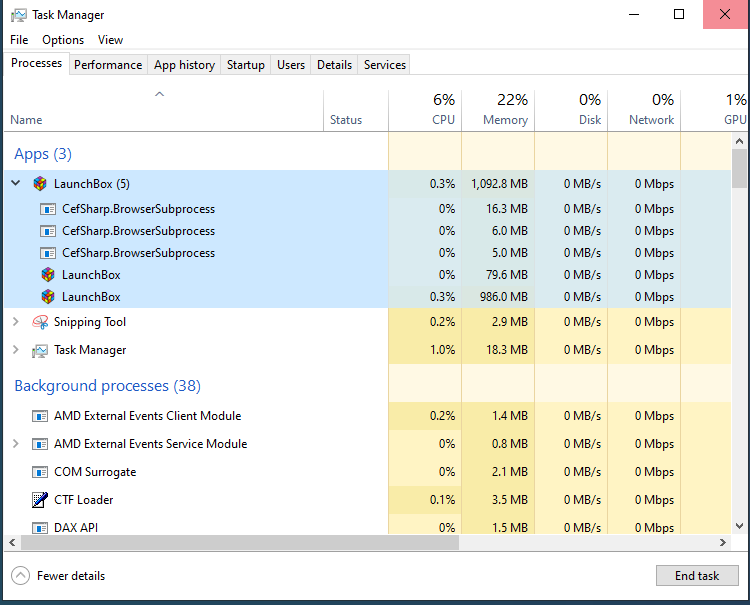Sort by the Network column header
Screen dimensions: 750x605
coord(644,110)
